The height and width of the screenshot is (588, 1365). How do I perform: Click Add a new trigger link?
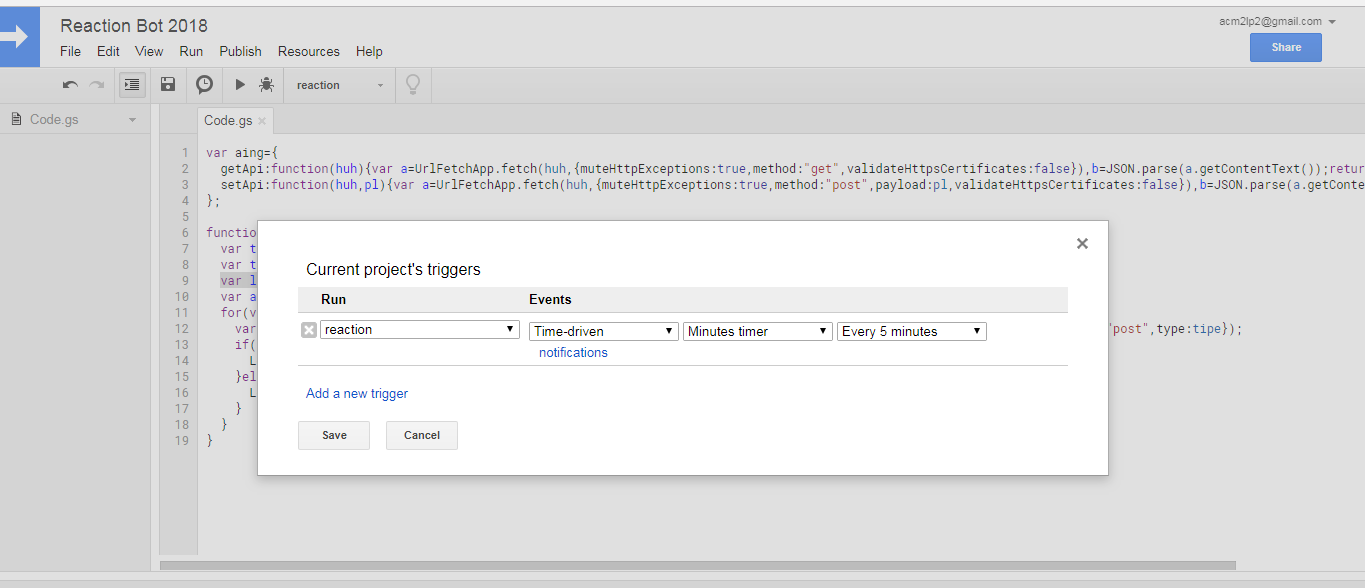coord(357,394)
